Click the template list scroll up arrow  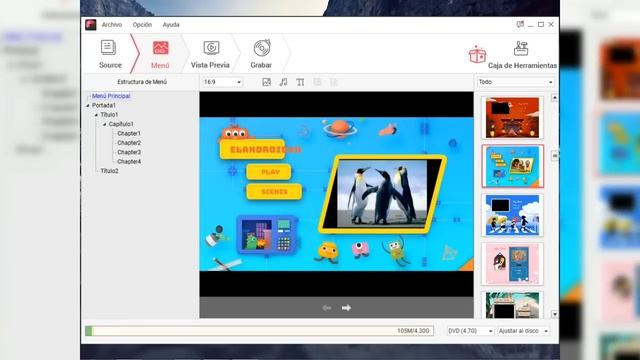554,98
